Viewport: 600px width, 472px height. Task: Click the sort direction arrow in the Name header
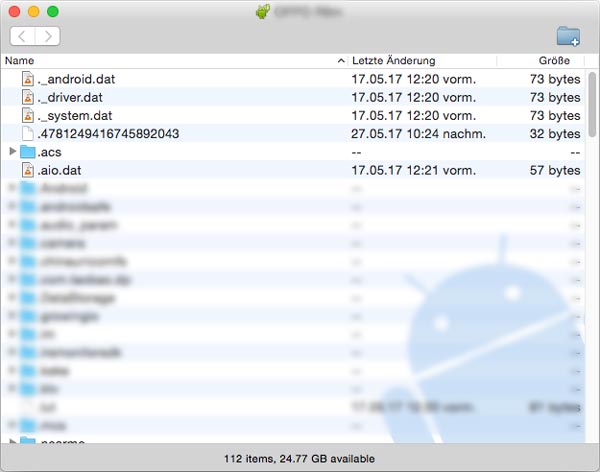[341, 60]
